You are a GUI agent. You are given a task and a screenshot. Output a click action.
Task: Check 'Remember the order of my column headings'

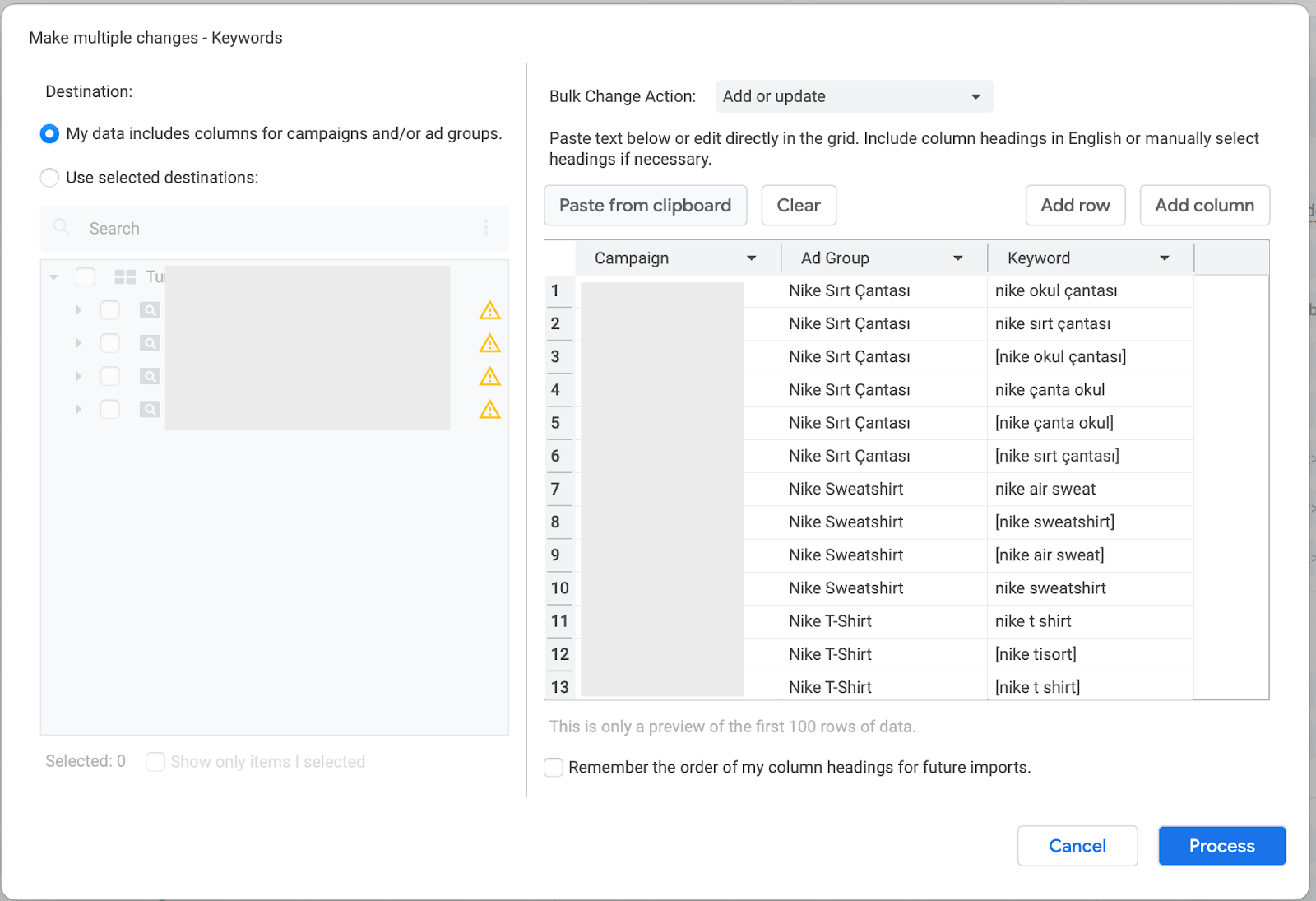coord(554,768)
